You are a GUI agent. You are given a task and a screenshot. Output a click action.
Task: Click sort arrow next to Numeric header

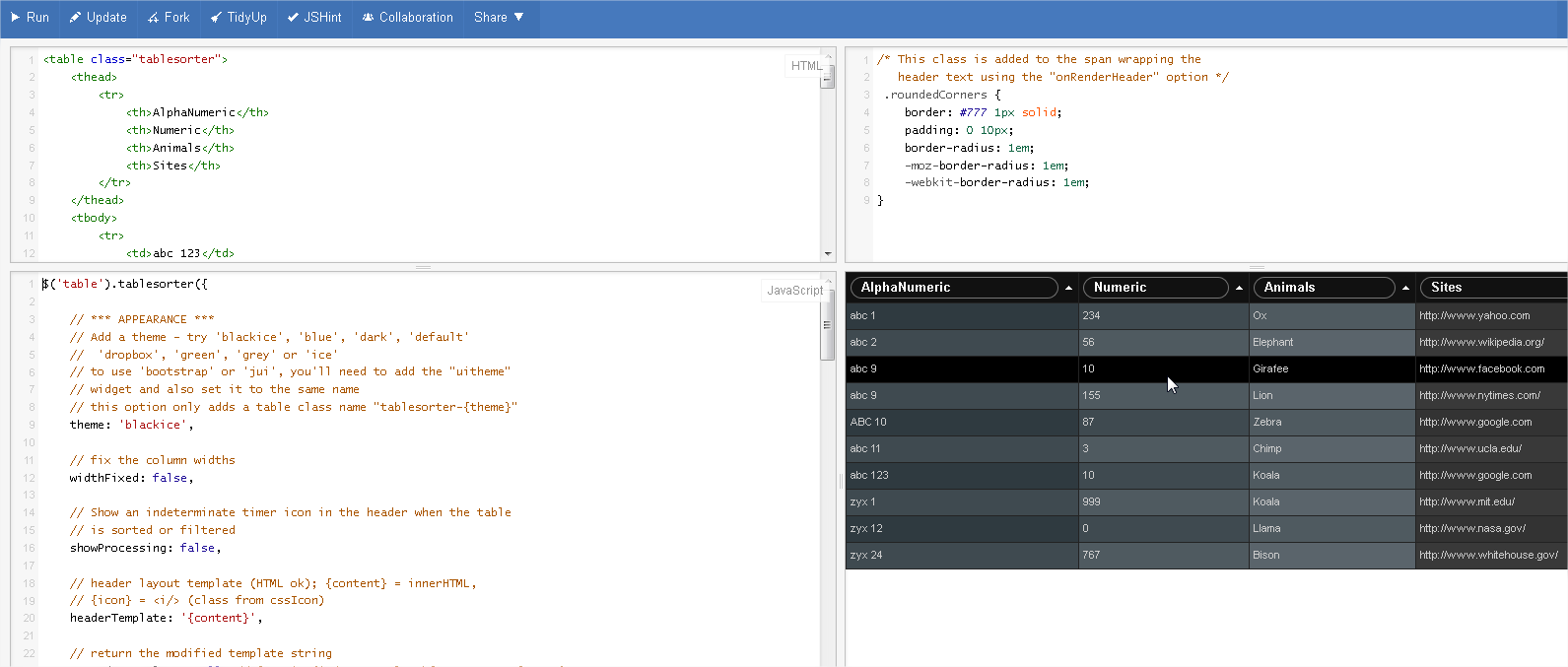tap(1239, 288)
